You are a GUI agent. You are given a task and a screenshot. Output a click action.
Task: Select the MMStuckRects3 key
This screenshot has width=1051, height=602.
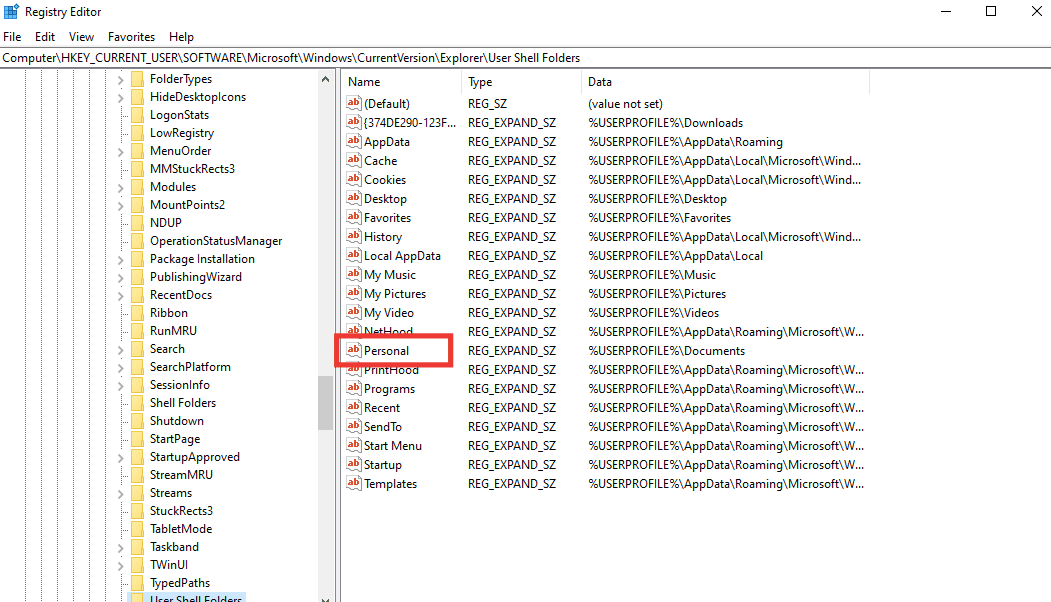coord(192,169)
